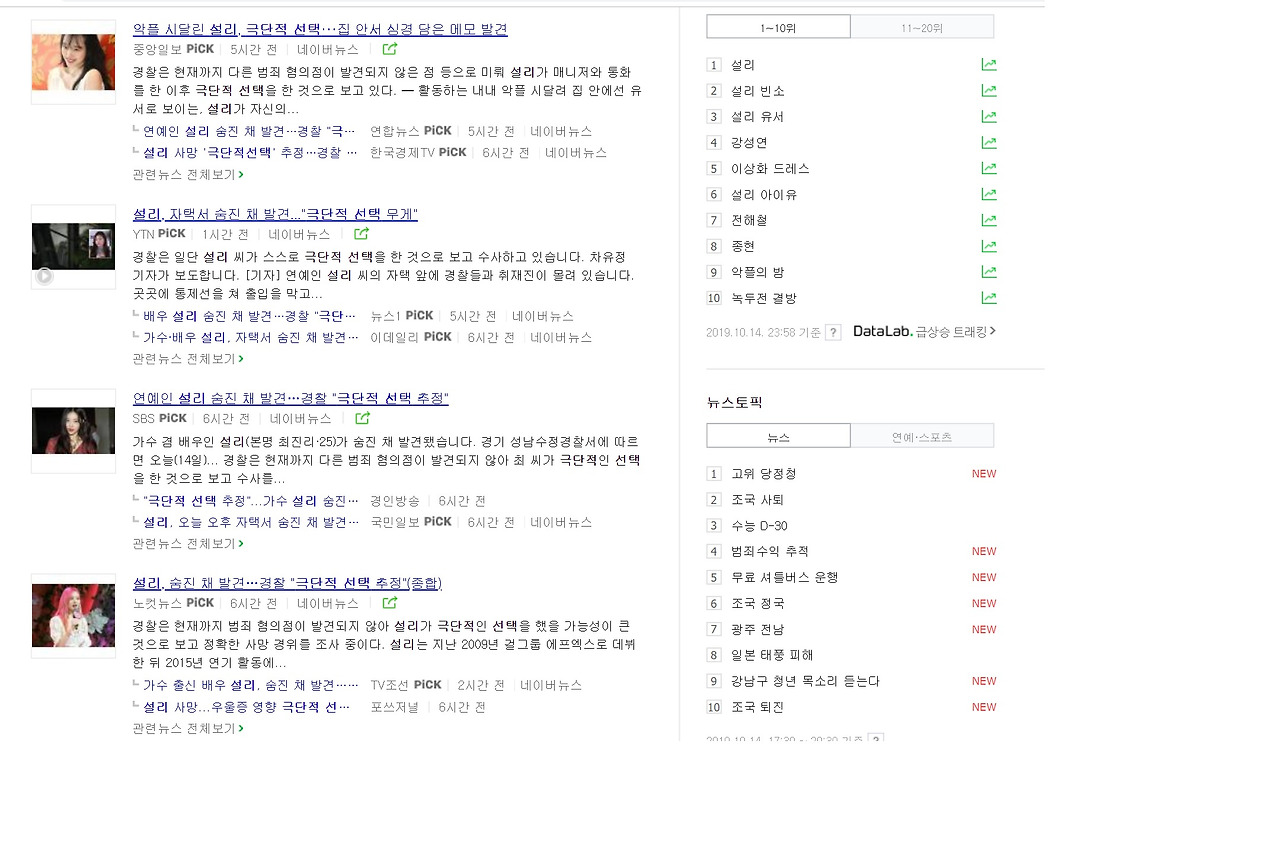Click the thumbnail image of the YTN article
The image size is (1280, 853).
pyautogui.click(x=73, y=247)
